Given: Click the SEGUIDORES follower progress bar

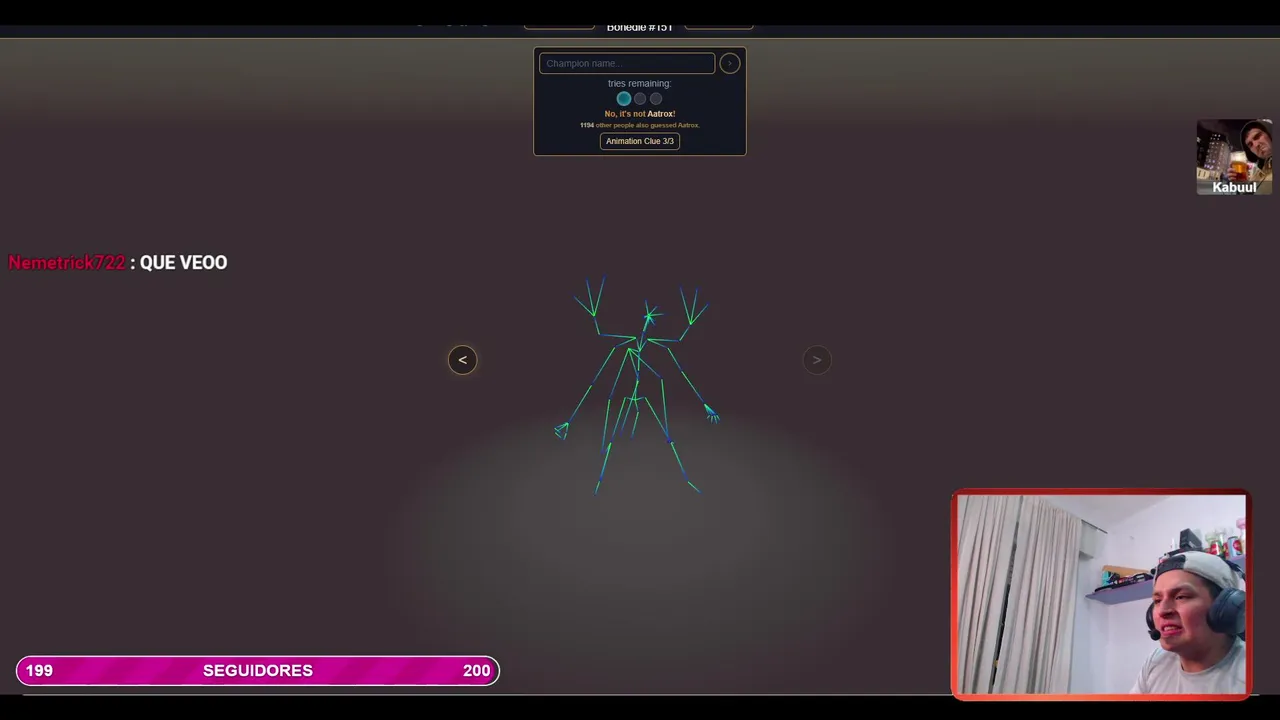Looking at the screenshot, I should click(x=258, y=670).
